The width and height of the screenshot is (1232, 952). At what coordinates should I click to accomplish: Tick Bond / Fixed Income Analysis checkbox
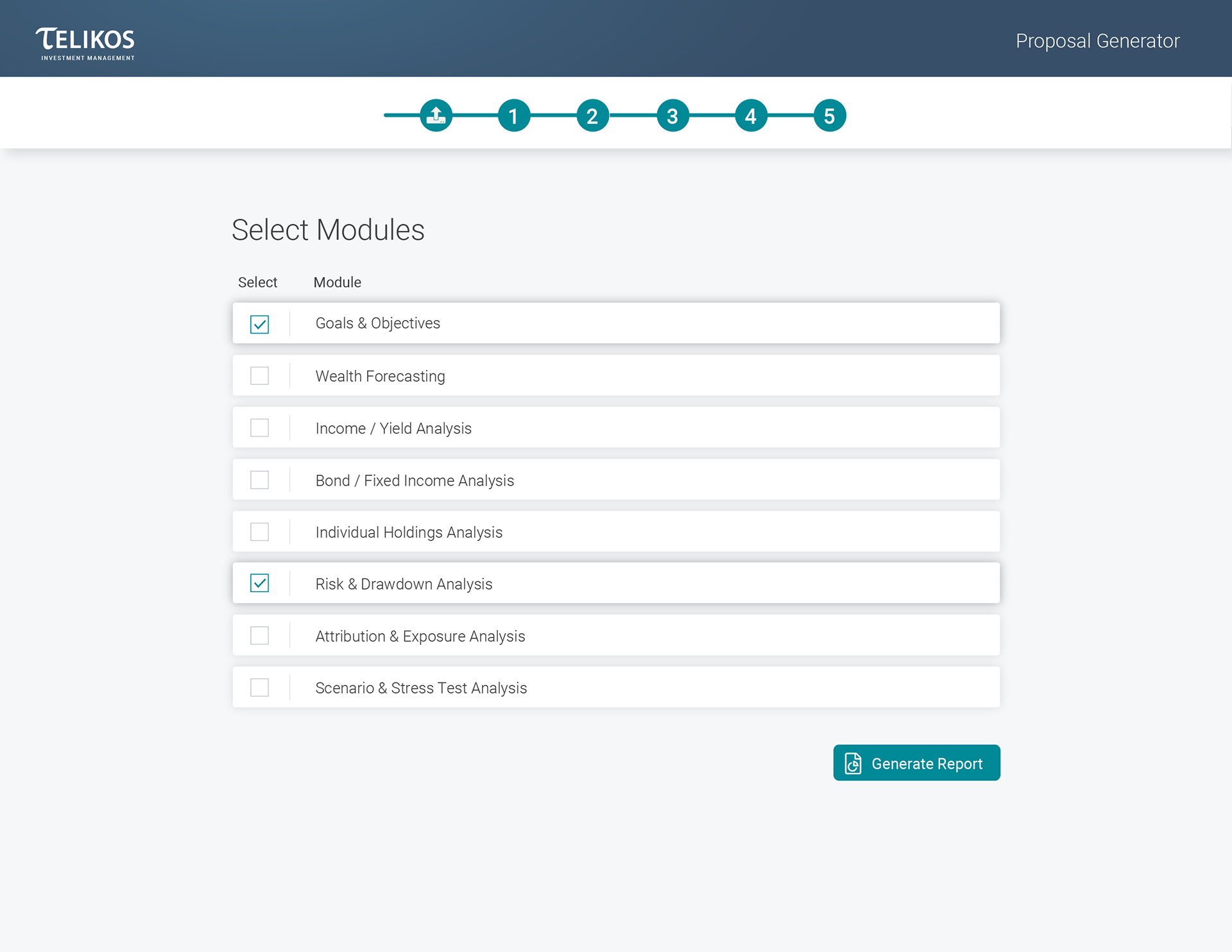(x=259, y=480)
